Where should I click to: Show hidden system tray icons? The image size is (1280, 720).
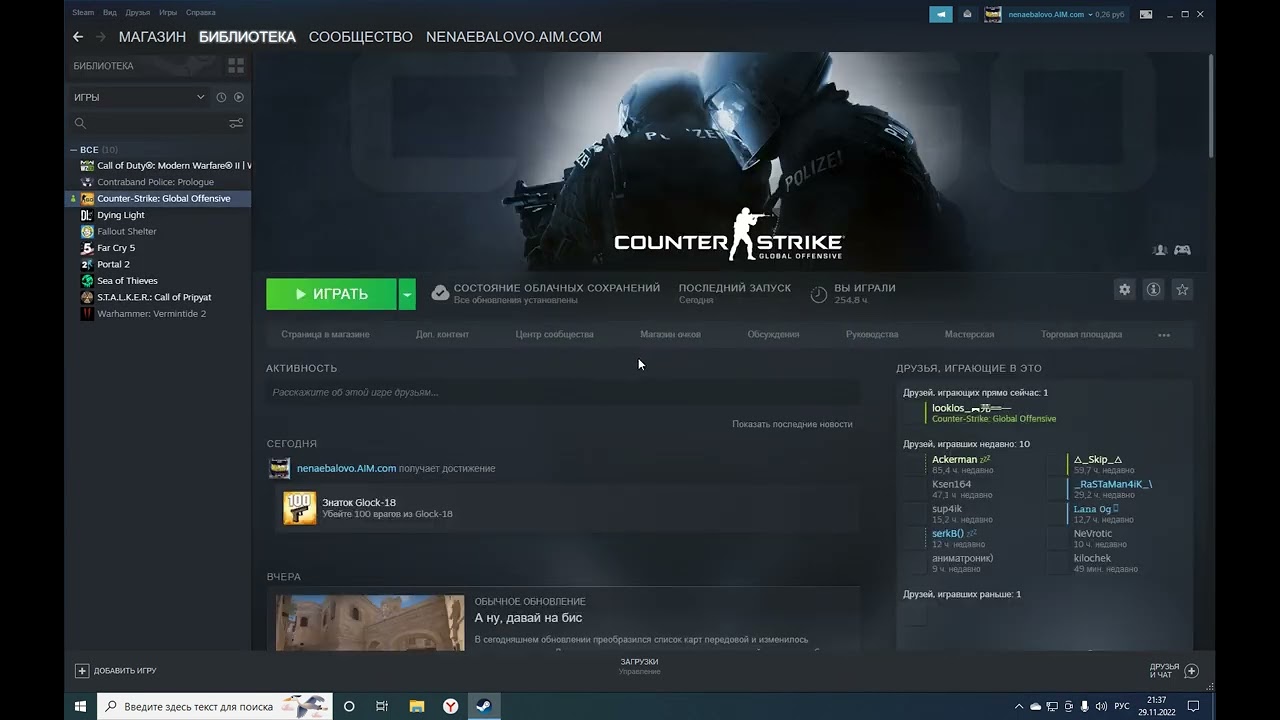point(1019,706)
